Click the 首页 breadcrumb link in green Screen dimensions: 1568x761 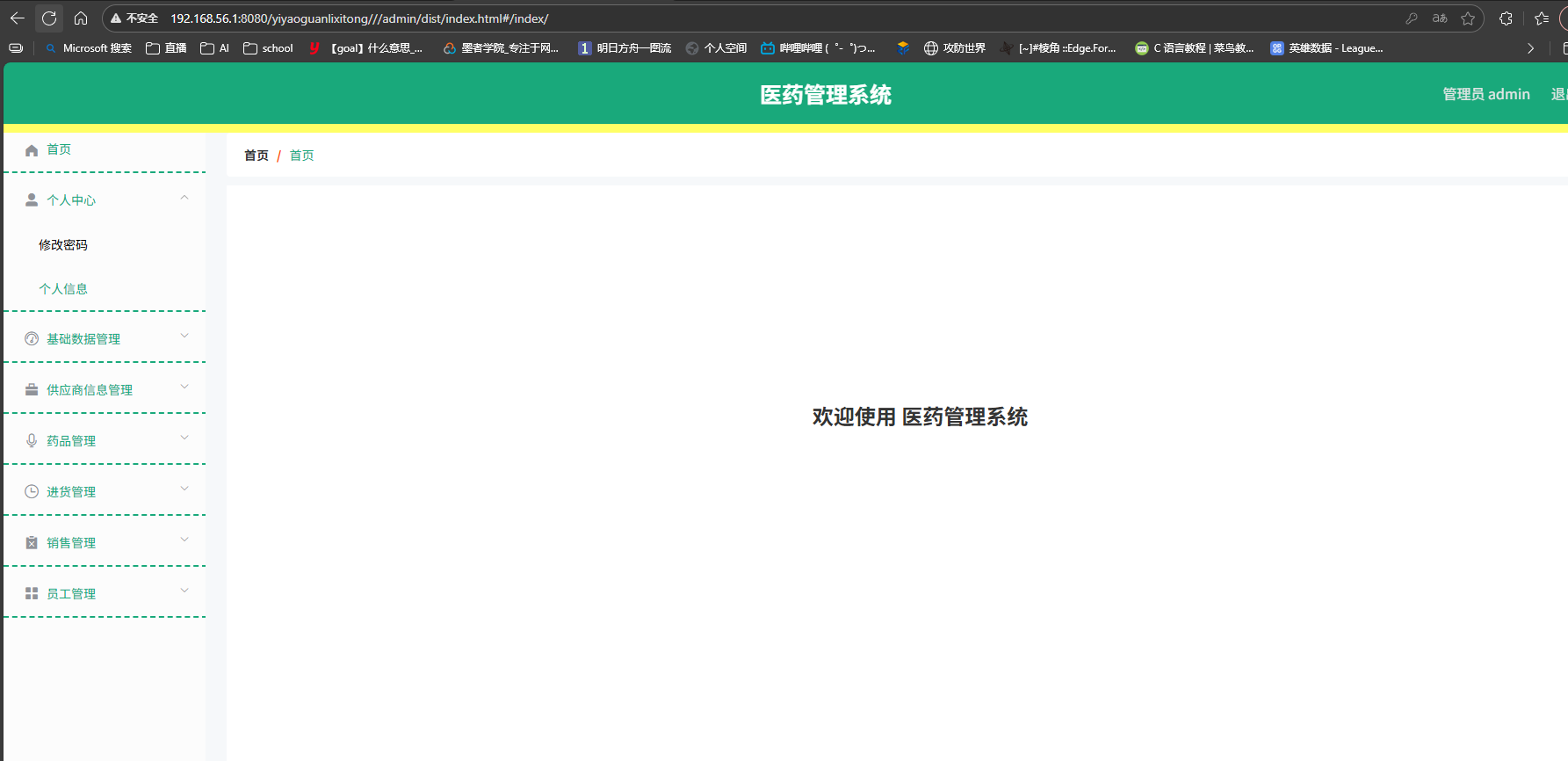click(301, 156)
